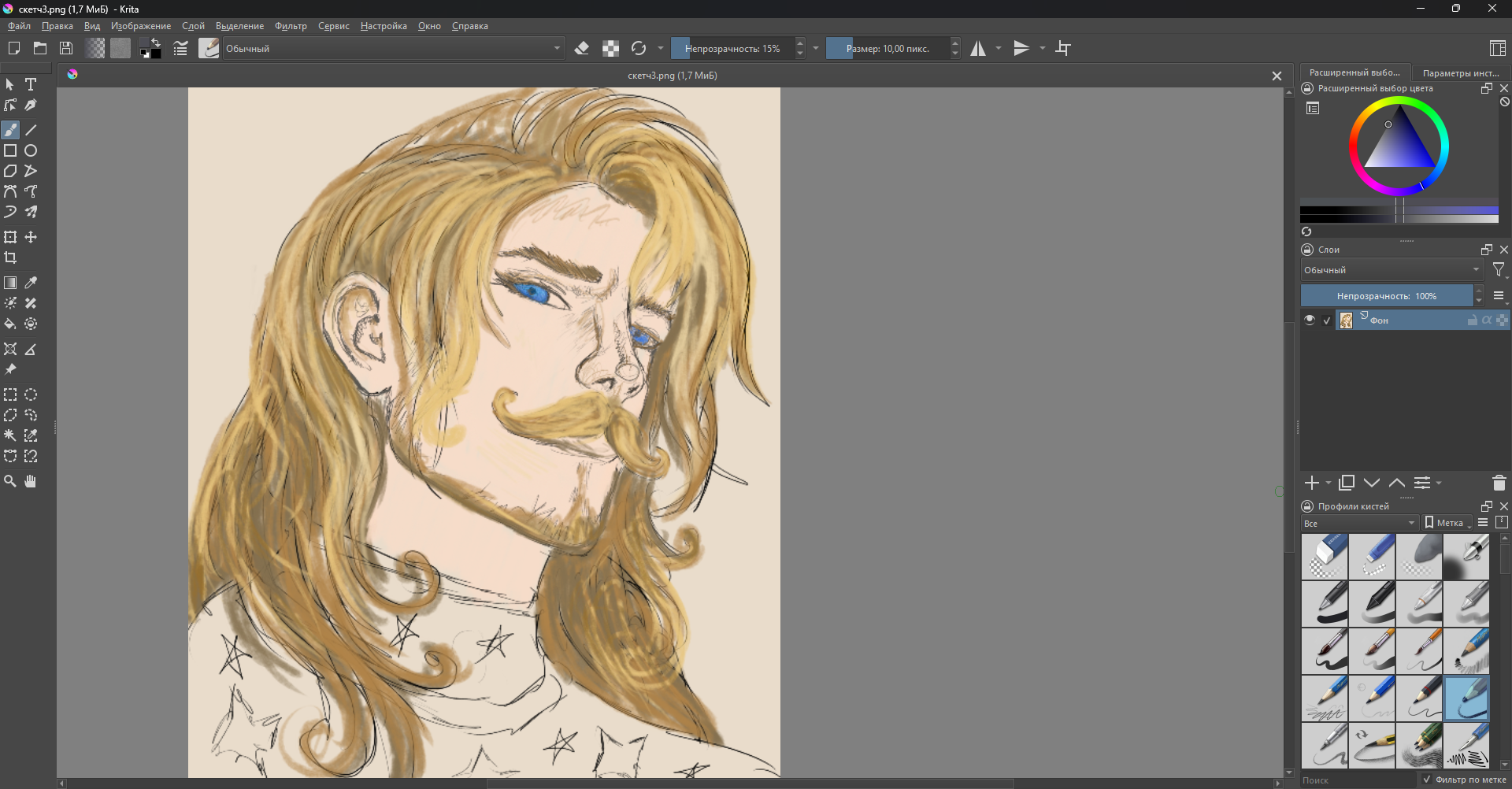1512x789 pixels.
Task: Open the blending mode Обычный dropdown in toolbar
Action: coord(393,48)
